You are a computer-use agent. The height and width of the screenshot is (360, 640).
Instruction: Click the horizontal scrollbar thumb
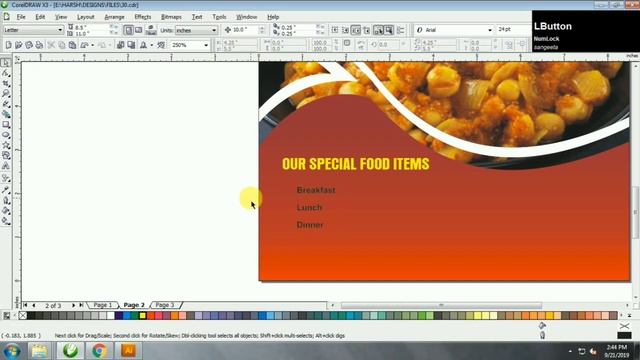441,305
